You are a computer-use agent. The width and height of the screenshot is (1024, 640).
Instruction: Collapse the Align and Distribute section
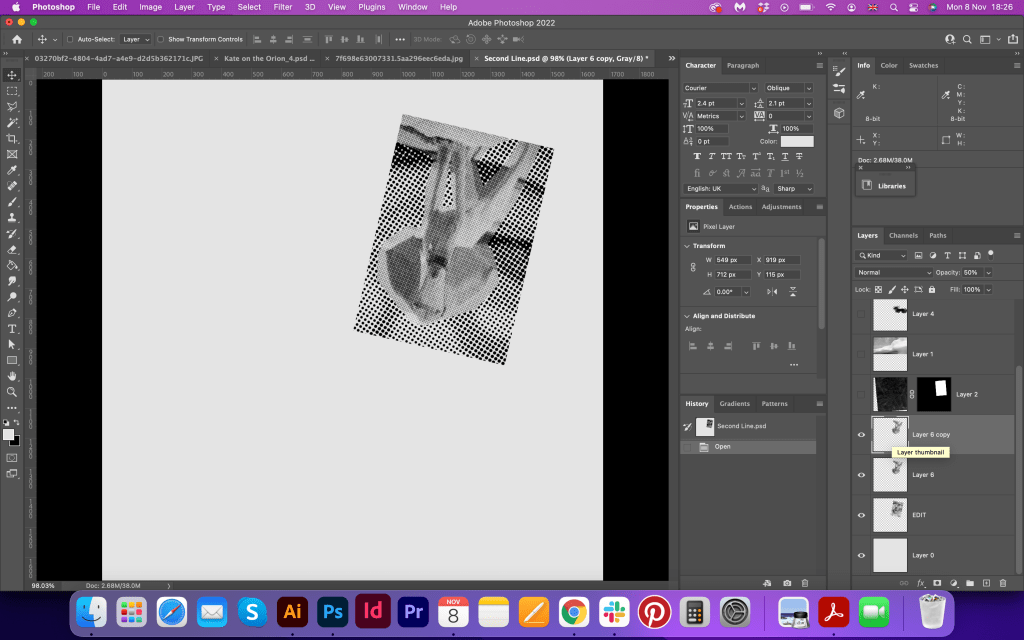(687, 316)
